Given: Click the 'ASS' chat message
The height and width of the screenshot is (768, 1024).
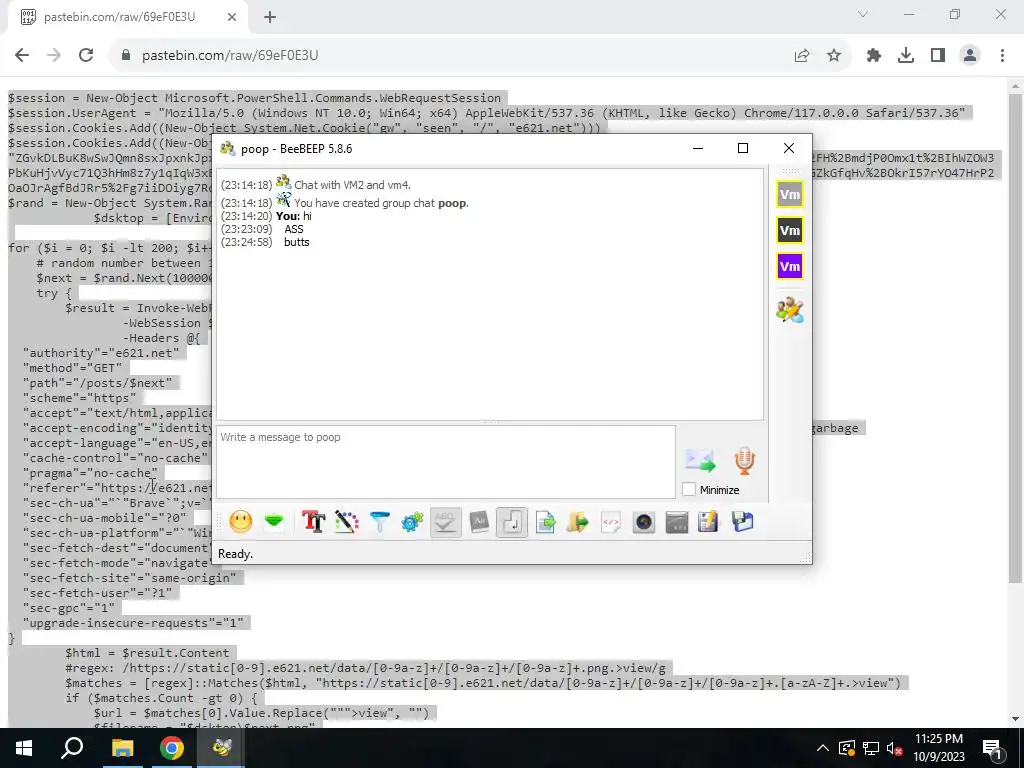Looking at the screenshot, I should [294, 229].
